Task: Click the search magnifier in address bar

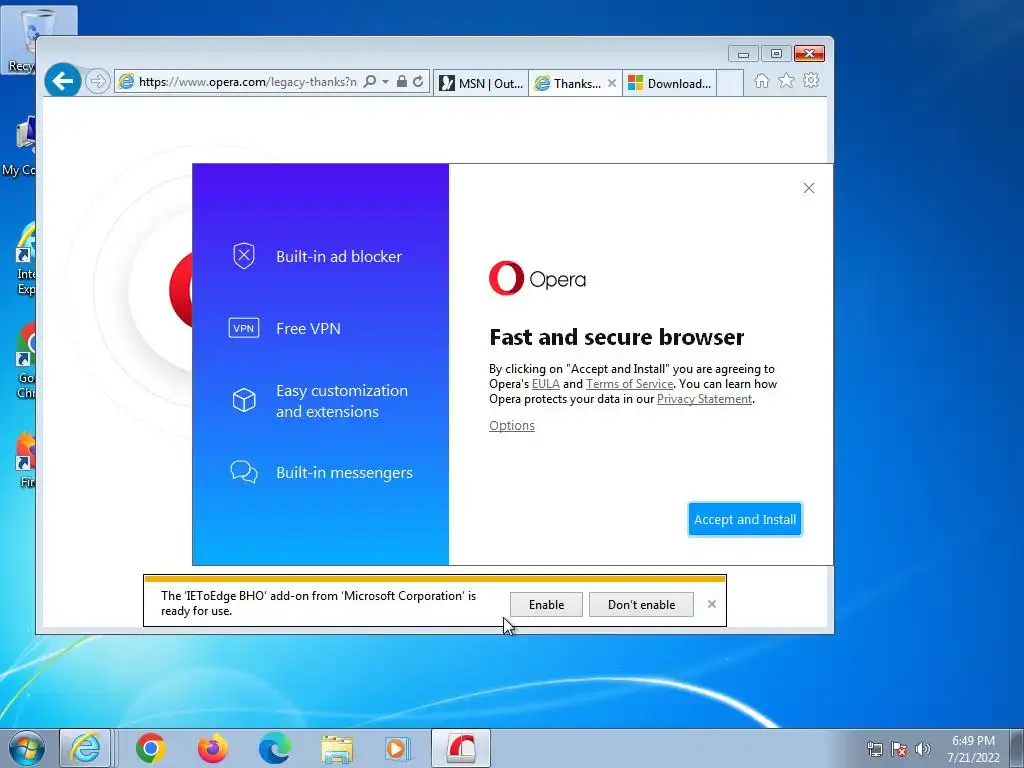Action: point(370,82)
